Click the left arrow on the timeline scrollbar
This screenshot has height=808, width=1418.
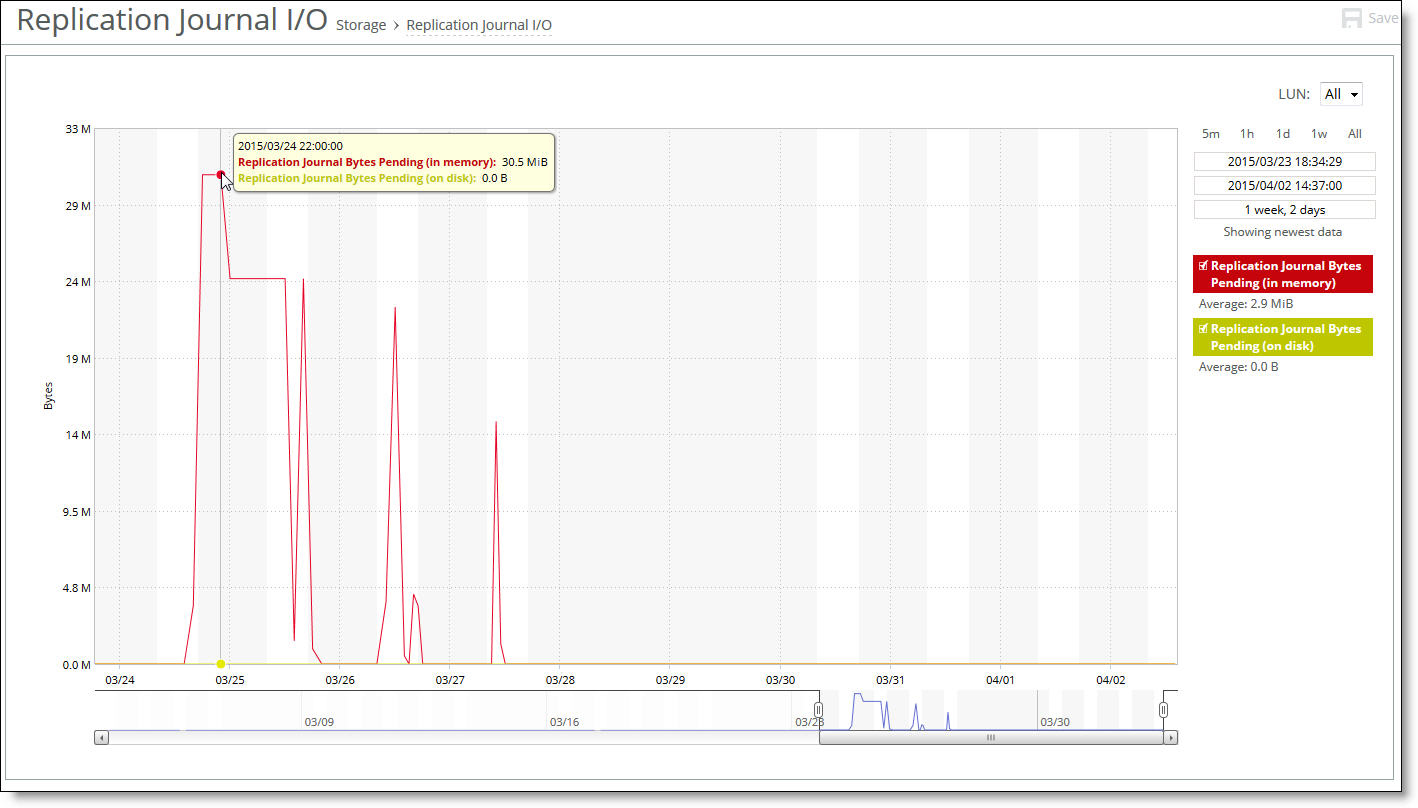100,737
